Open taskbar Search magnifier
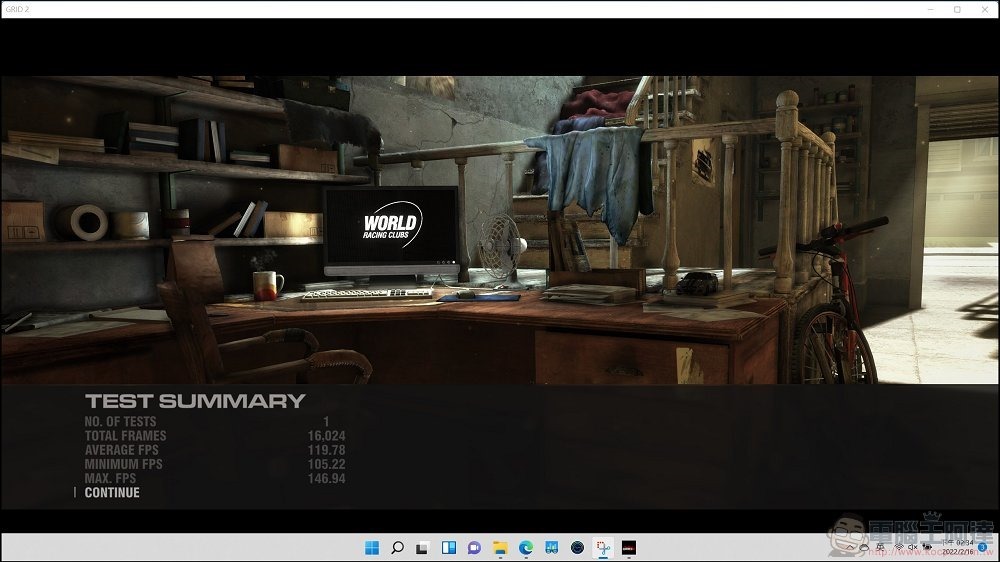 [x=397, y=547]
